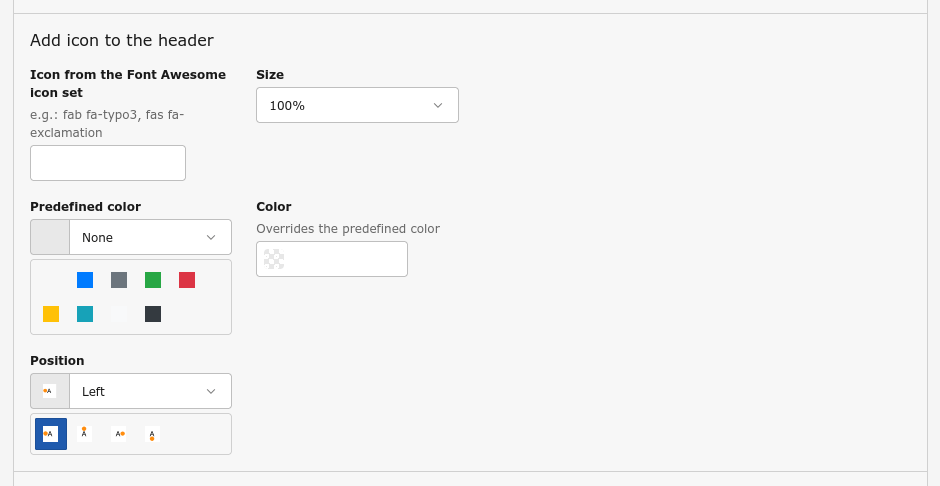The image size is (940, 486).
Task: Select the teal predefined color swatch
Action: 85,314
